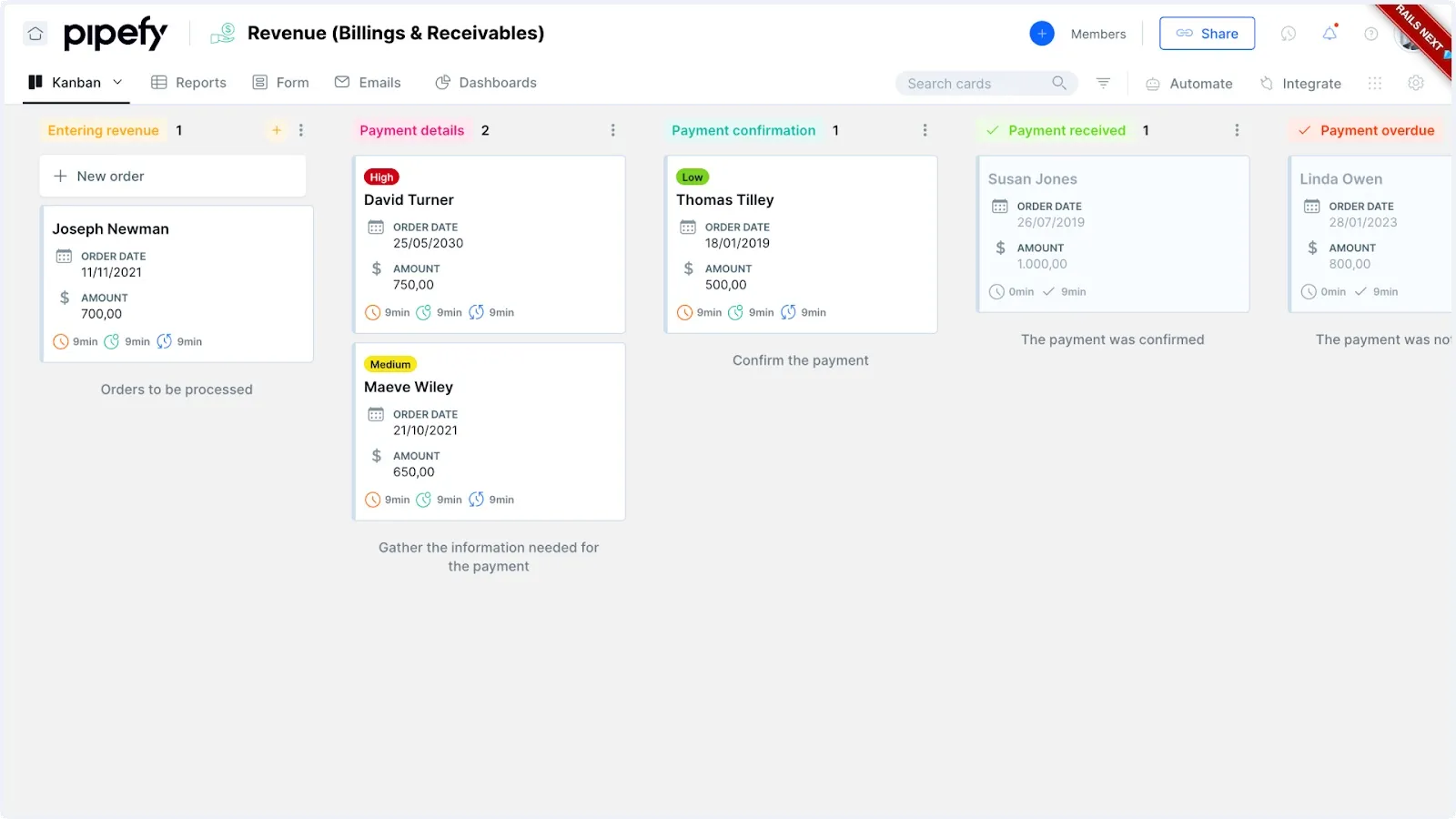This screenshot has height=819, width=1456.
Task: Click the filter icon beside the search bar
Action: [1103, 83]
